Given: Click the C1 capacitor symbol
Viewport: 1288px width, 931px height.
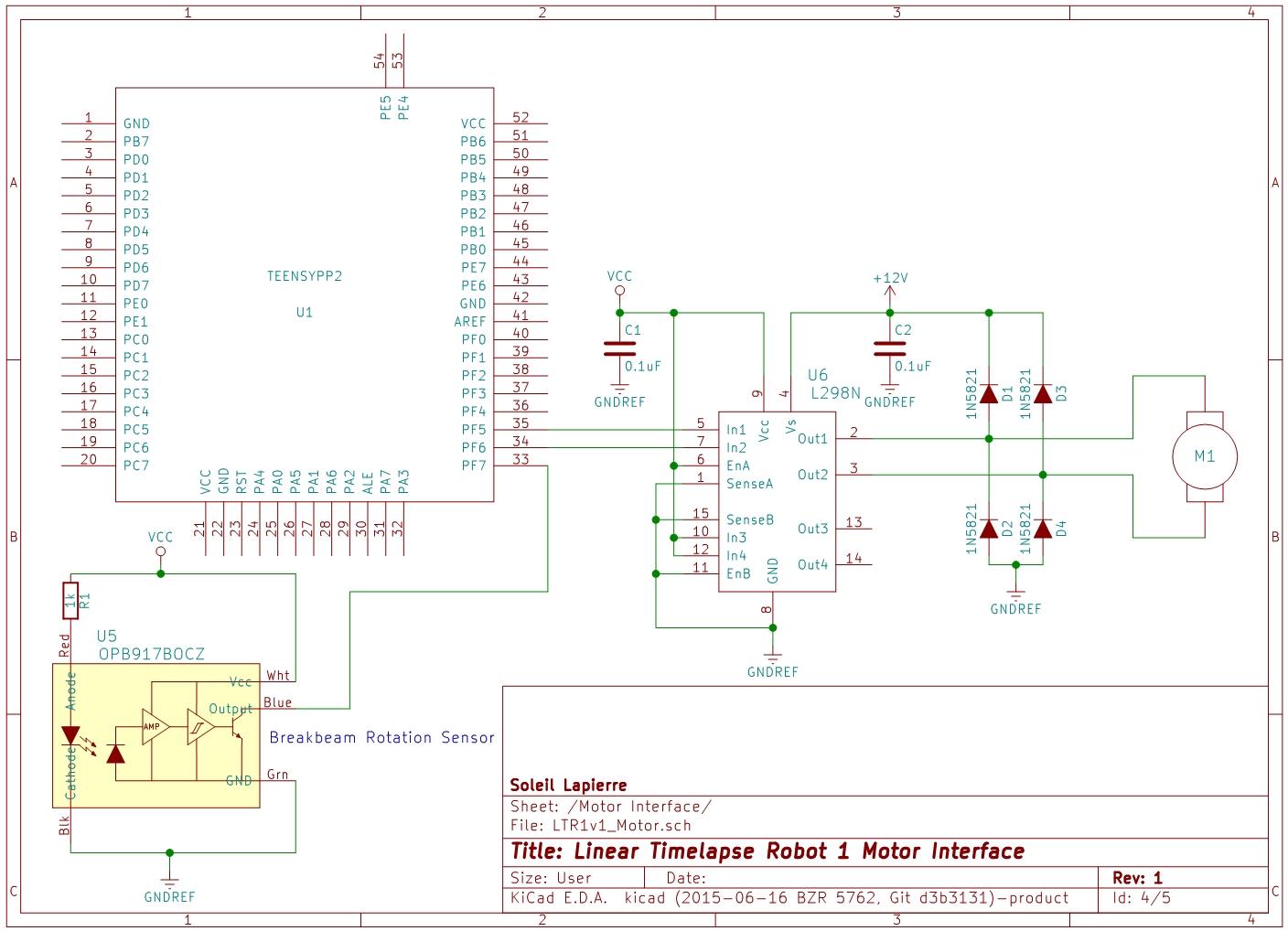Looking at the screenshot, I should (619, 348).
